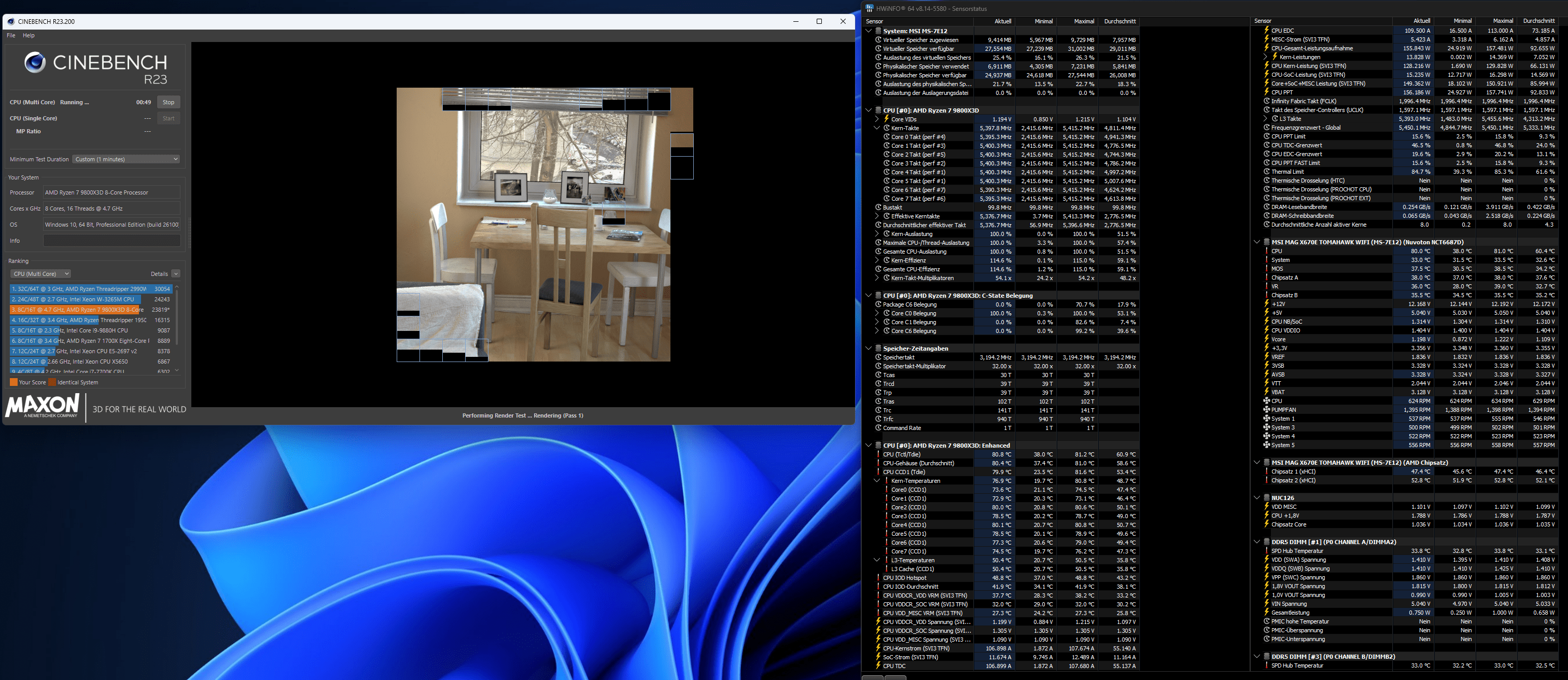Click the fan icon beside System 1
1568x680 pixels.
1267,419
